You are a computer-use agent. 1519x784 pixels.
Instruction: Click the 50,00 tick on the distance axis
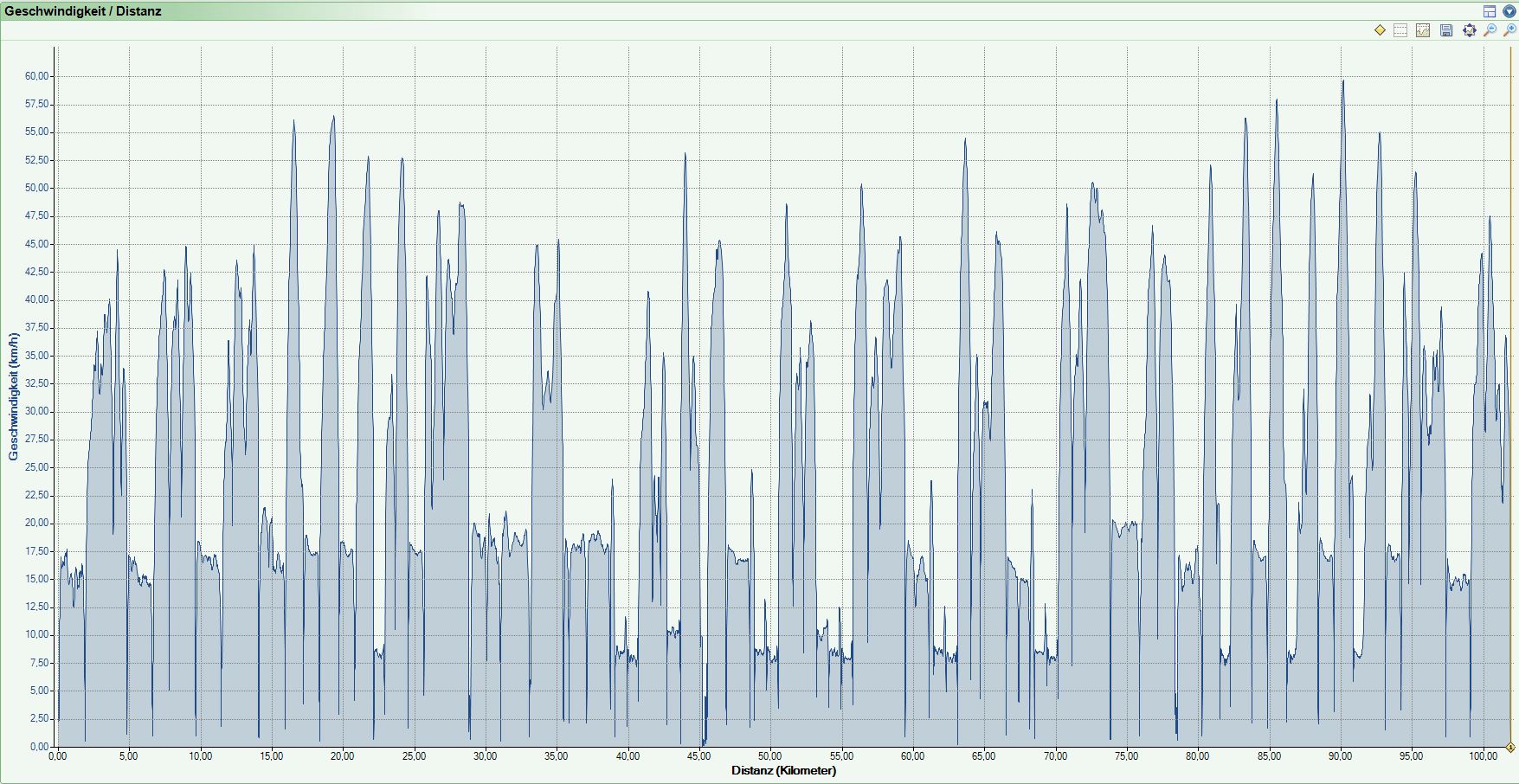(x=769, y=756)
